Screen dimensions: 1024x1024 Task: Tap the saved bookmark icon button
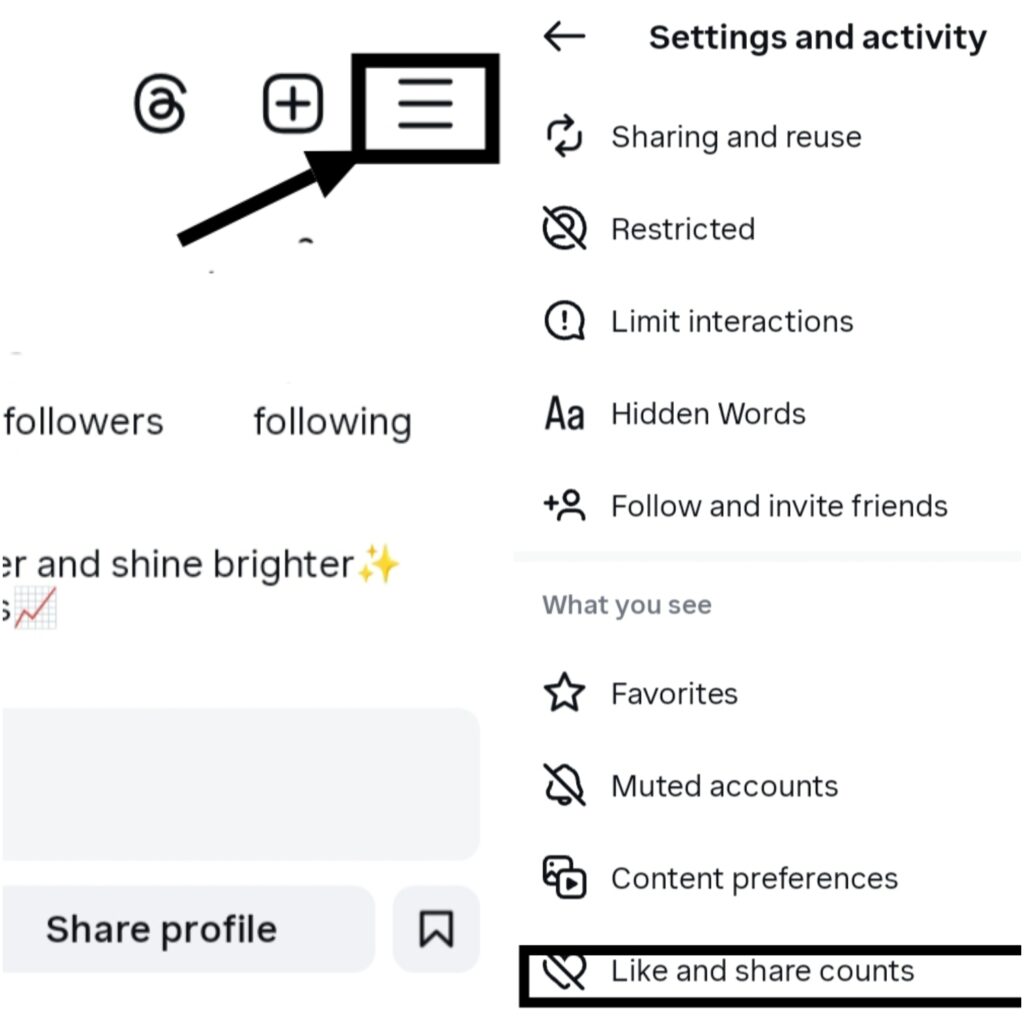pyautogui.click(x=436, y=929)
